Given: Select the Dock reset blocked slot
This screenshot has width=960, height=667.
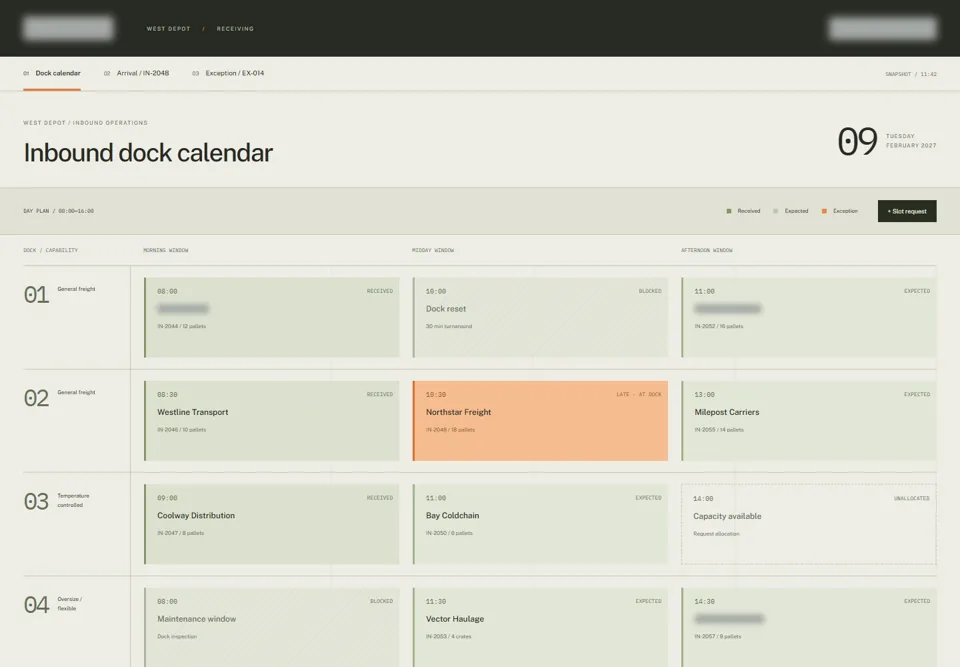Looking at the screenshot, I should (x=540, y=317).
